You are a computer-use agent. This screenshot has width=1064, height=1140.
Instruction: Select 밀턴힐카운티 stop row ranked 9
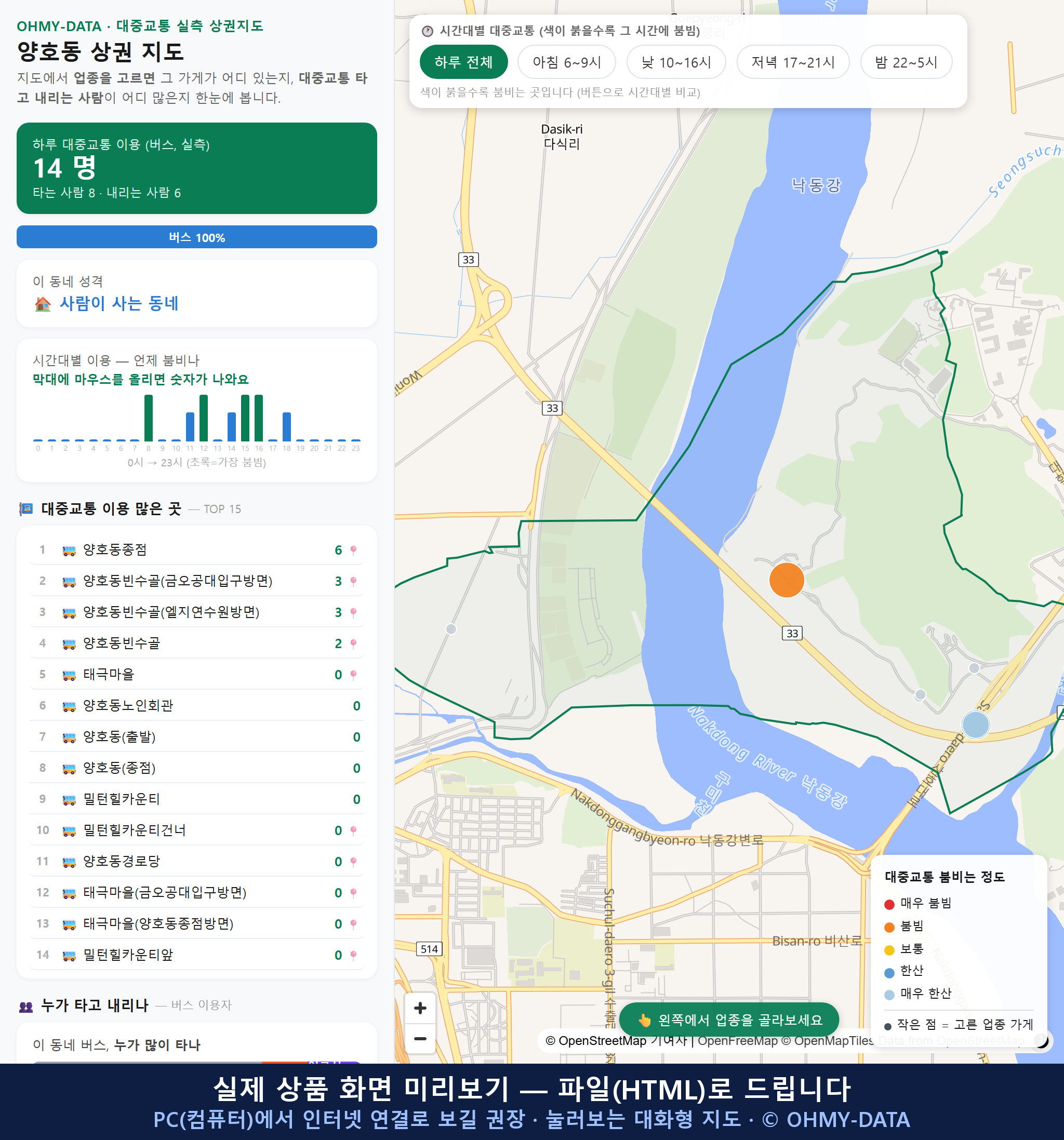pos(197,799)
